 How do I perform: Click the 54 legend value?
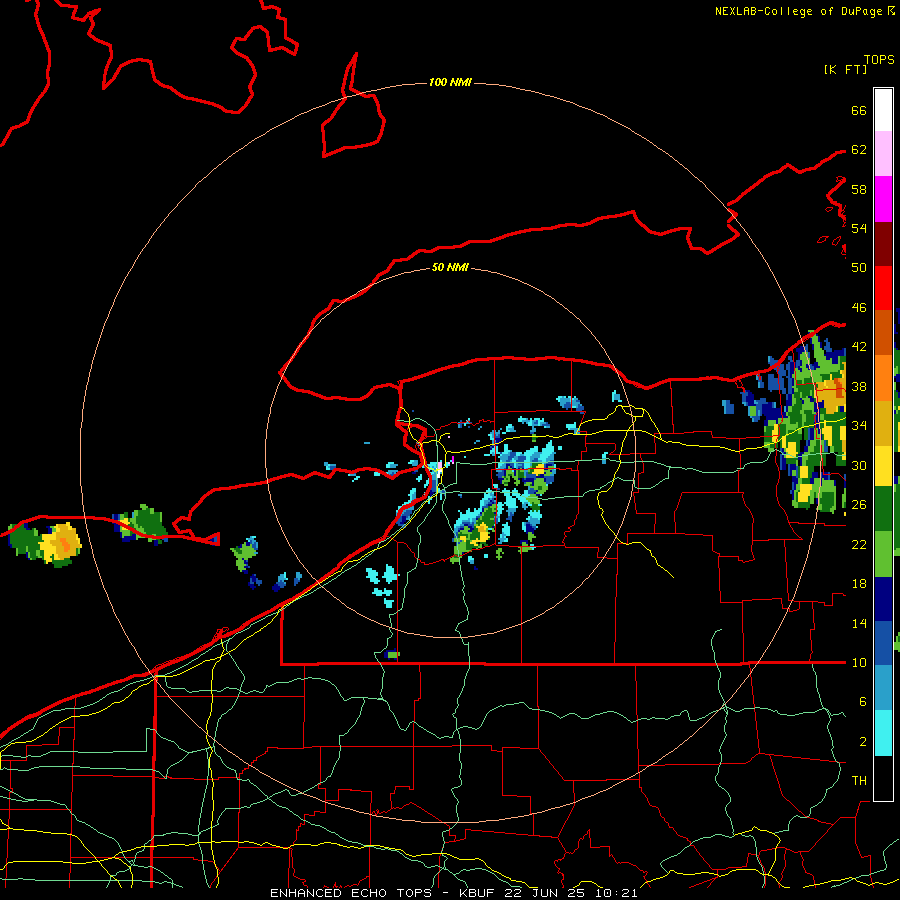pyautogui.click(x=859, y=228)
